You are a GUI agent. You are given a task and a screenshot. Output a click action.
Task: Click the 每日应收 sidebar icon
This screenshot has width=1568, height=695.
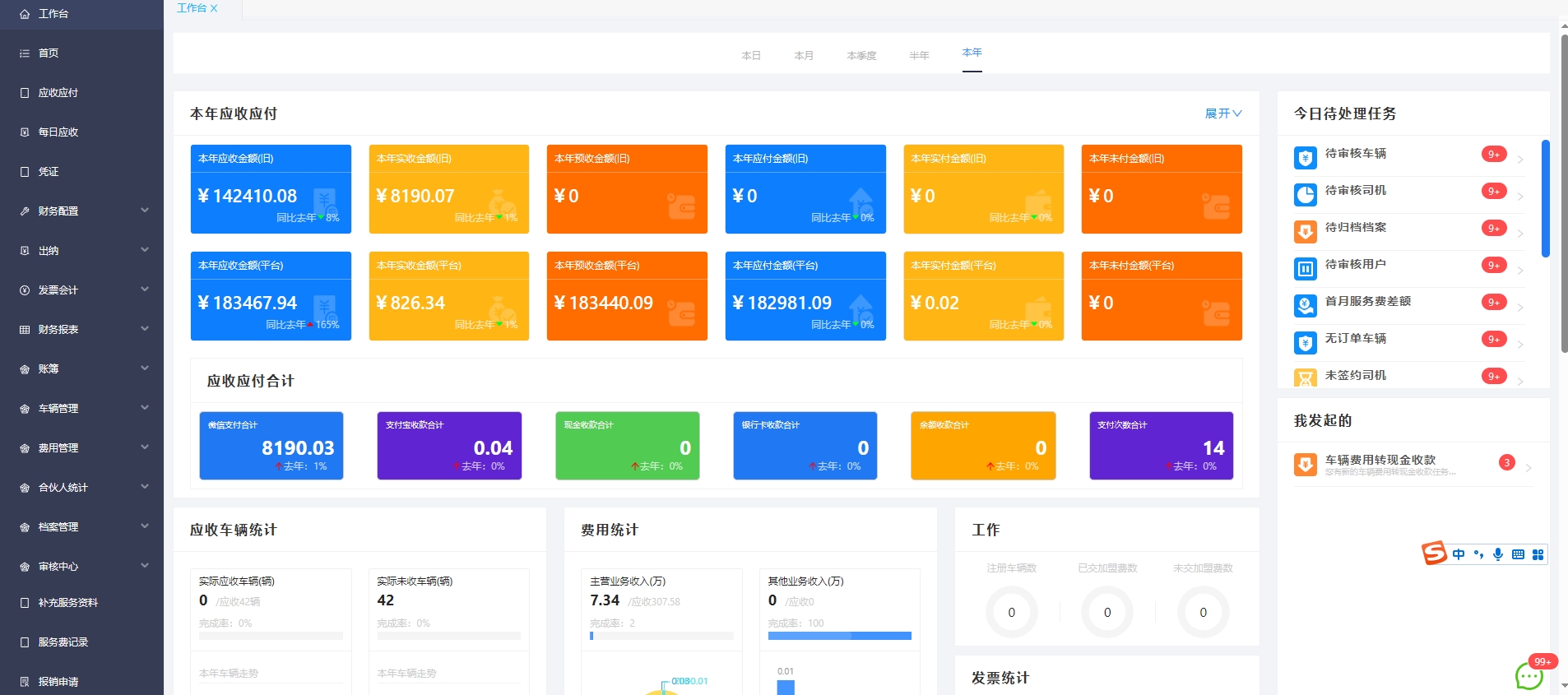point(25,132)
